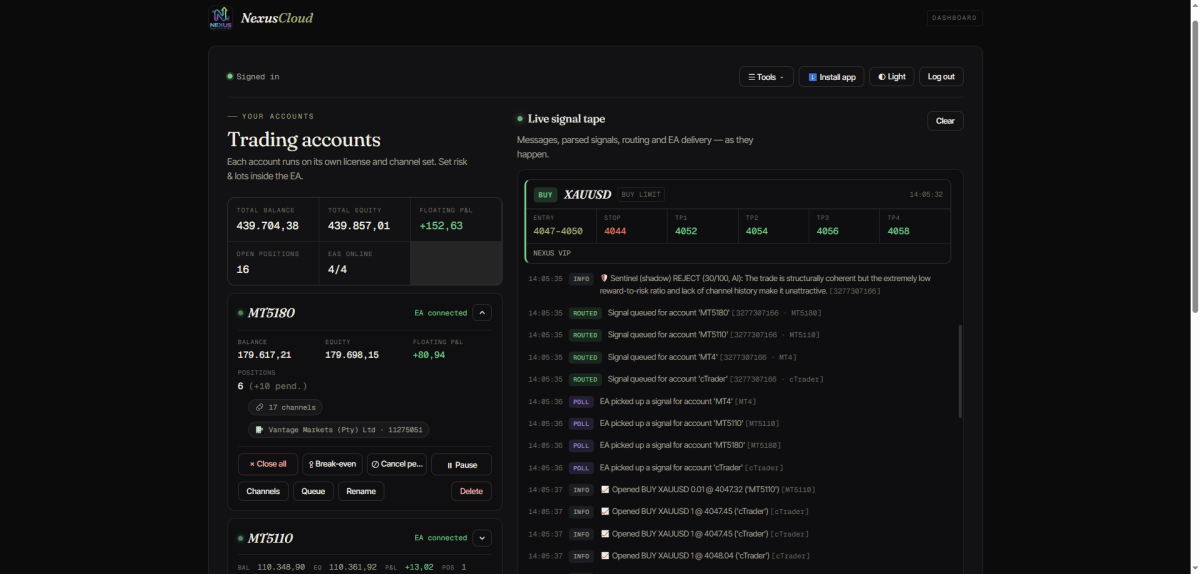The image size is (1200, 574).
Task: Click the Log out button
Action: tap(941, 77)
